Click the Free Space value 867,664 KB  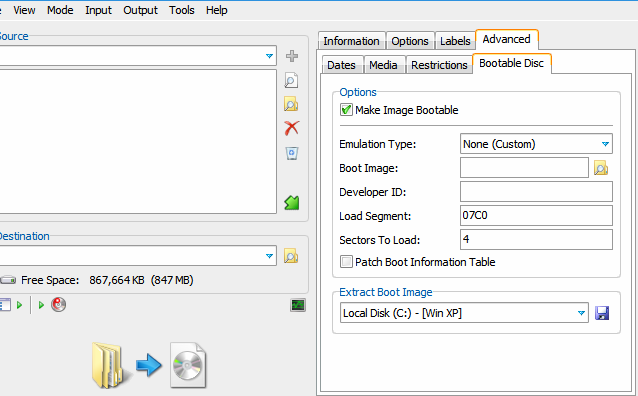click(117, 280)
